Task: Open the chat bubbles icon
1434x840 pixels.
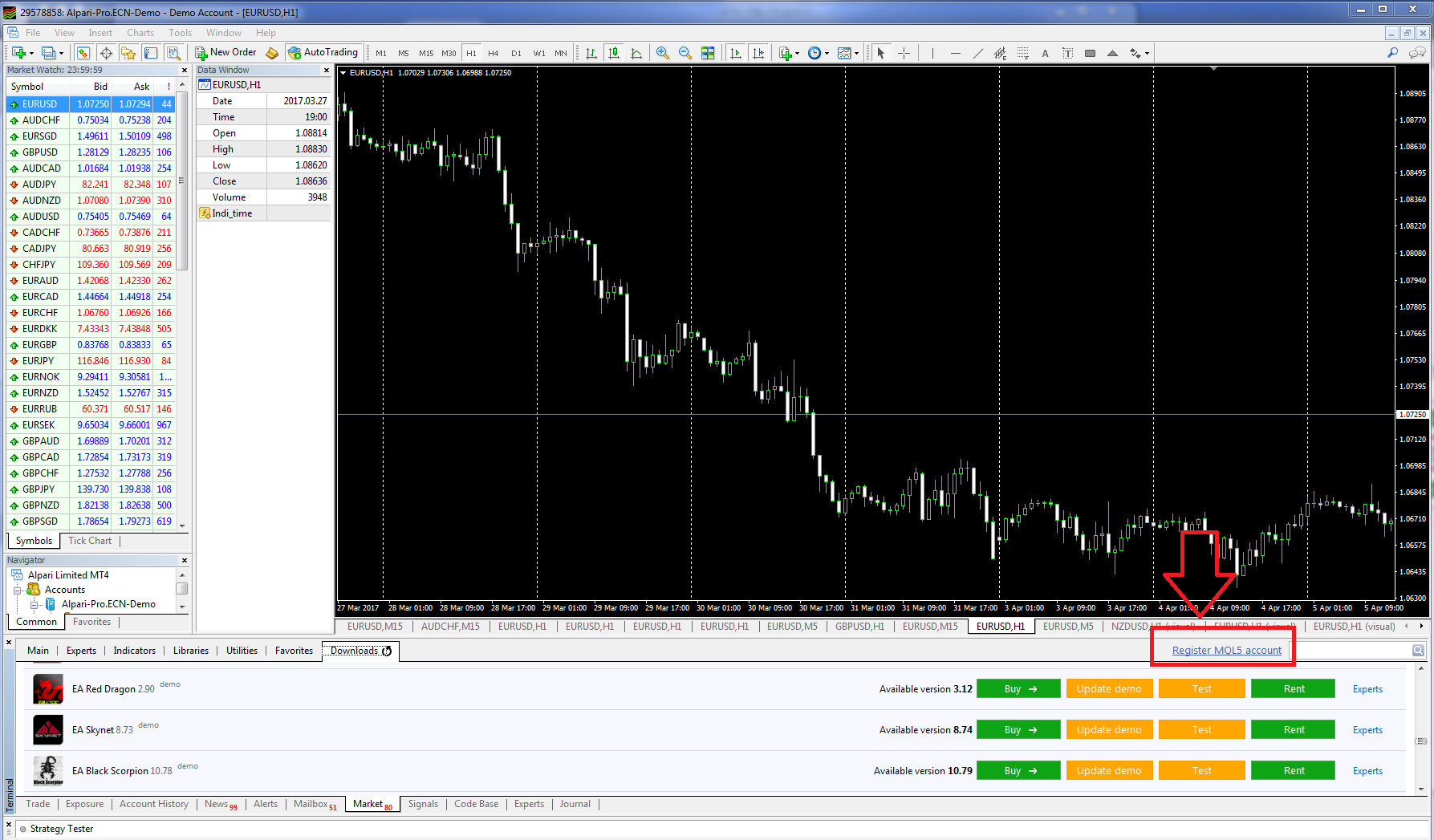Action: click(x=1417, y=53)
